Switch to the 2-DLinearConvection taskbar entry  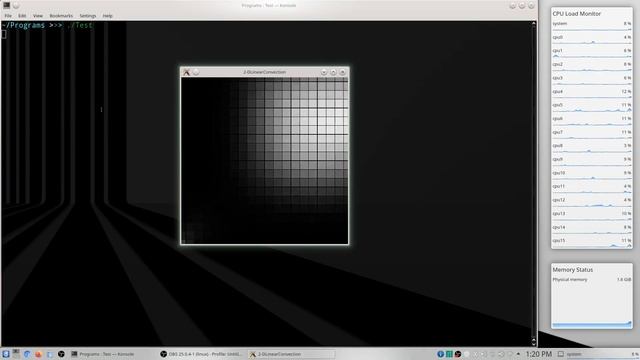click(291, 354)
